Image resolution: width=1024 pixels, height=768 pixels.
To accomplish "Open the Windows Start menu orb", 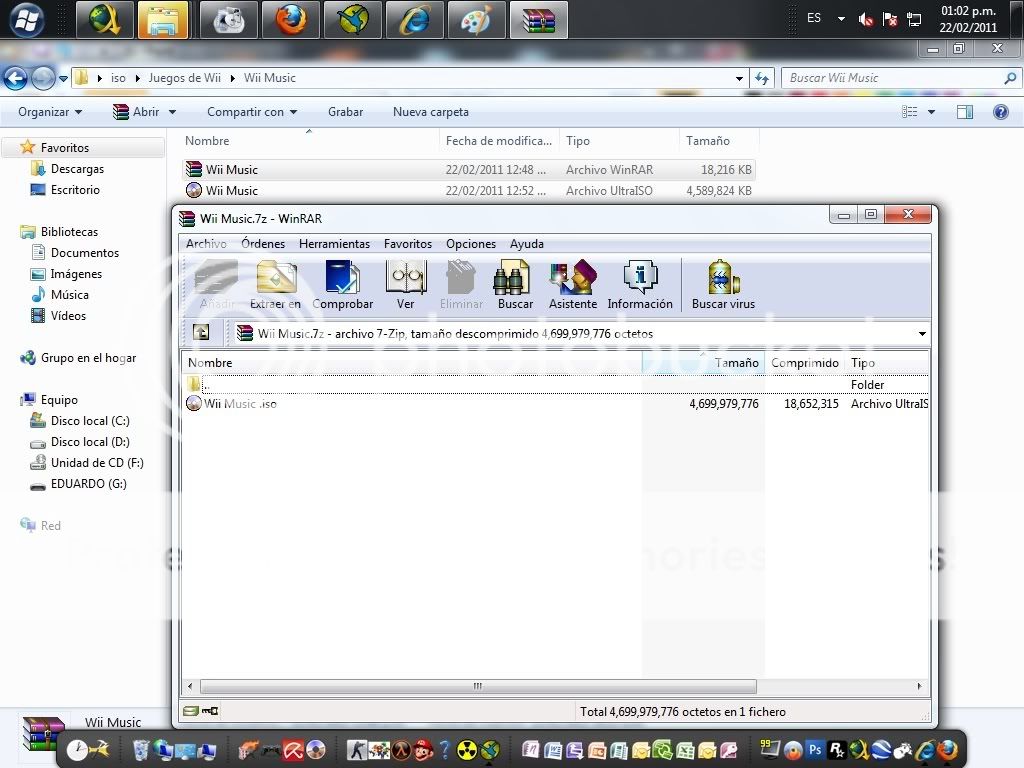I will pyautogui.click(x=26, y=20).
